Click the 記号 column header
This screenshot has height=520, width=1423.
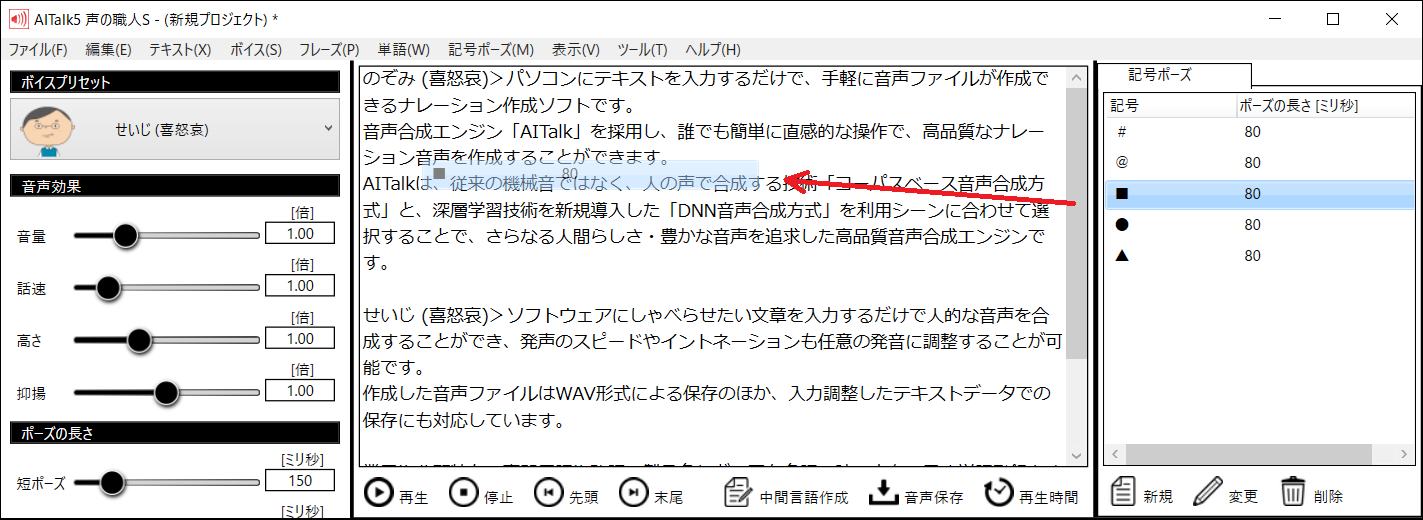[x=1169, y=105]
